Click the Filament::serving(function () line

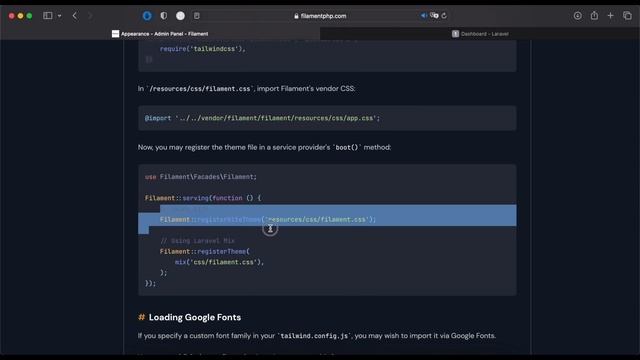pos(203,198)
